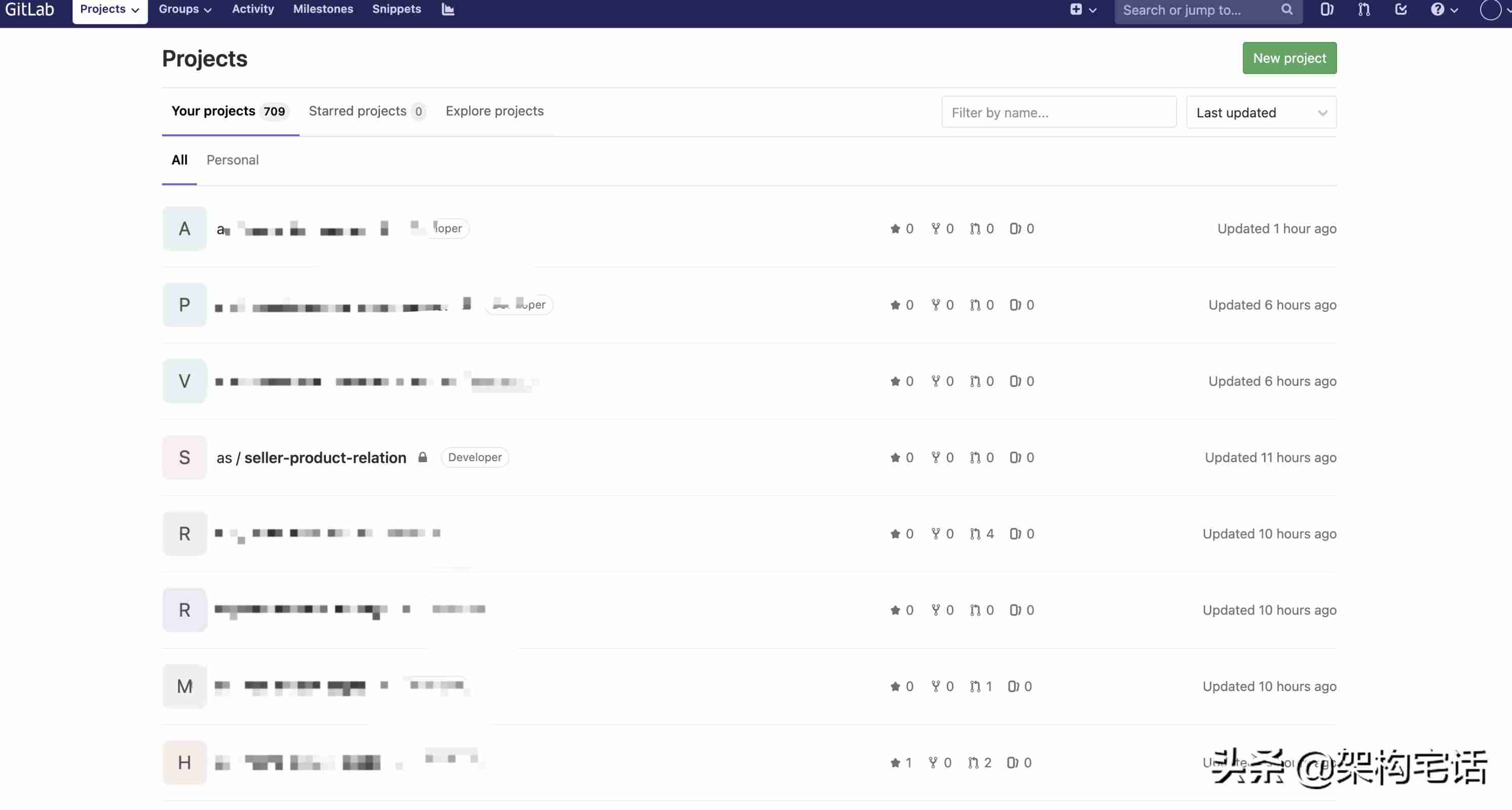Click the lock icon beside seller-product-relation

[x=422, y=457]
